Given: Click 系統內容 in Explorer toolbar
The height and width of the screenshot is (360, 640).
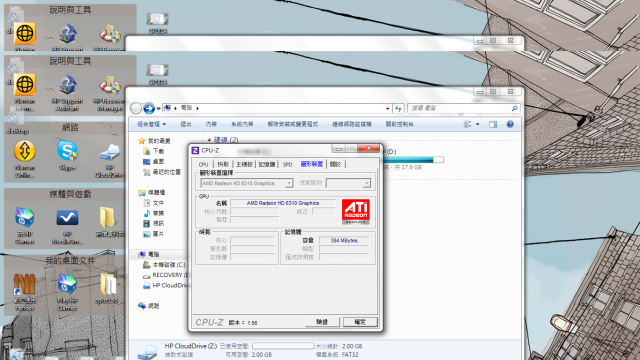Looking at the screenshot, I should [242, 124].
